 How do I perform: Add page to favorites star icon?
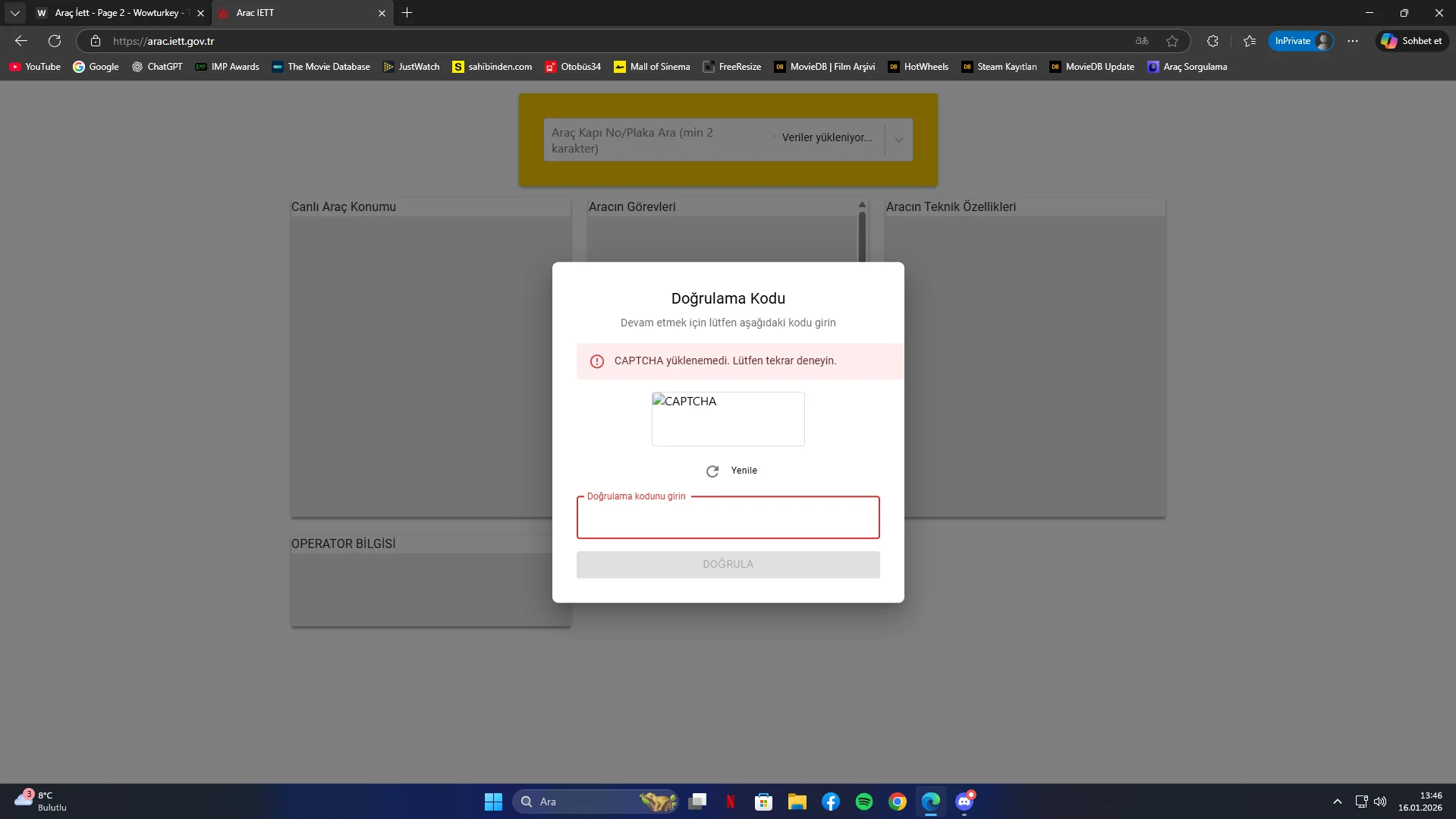point(1172,41)
